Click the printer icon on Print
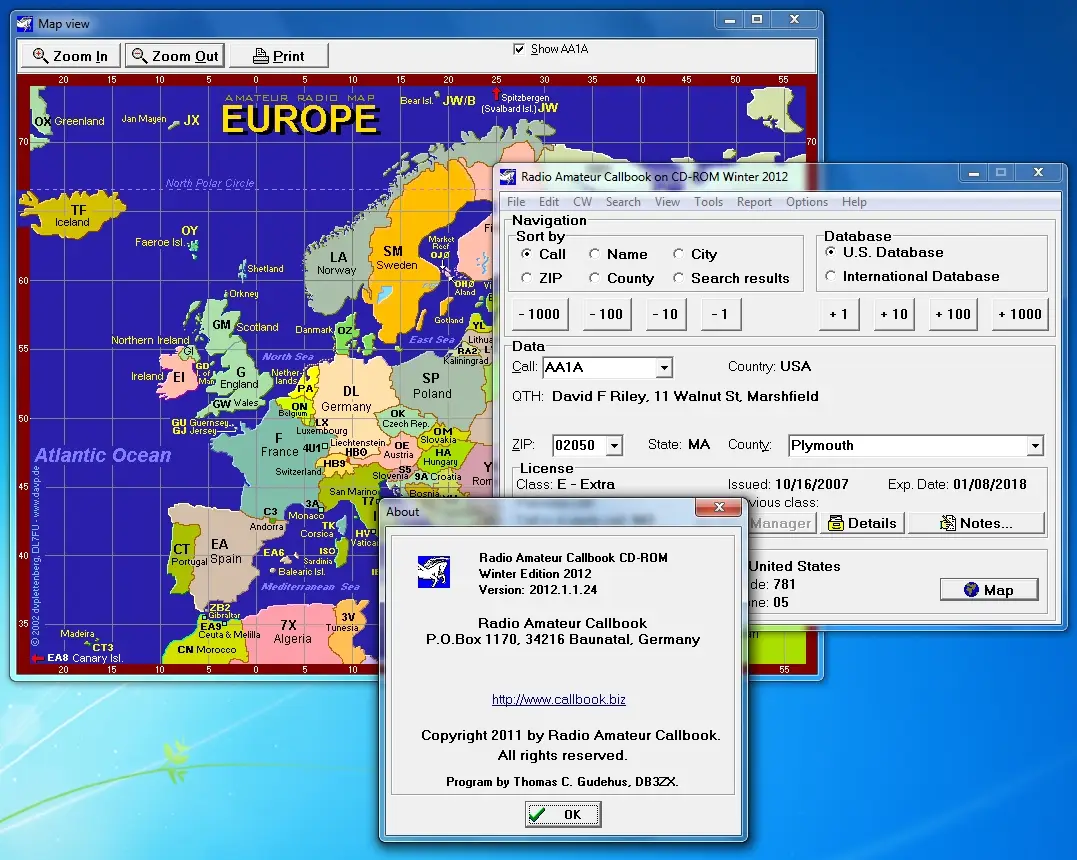Image resolution: width=1077 pixels, height=860 pixels. click(x=260, y=56)
